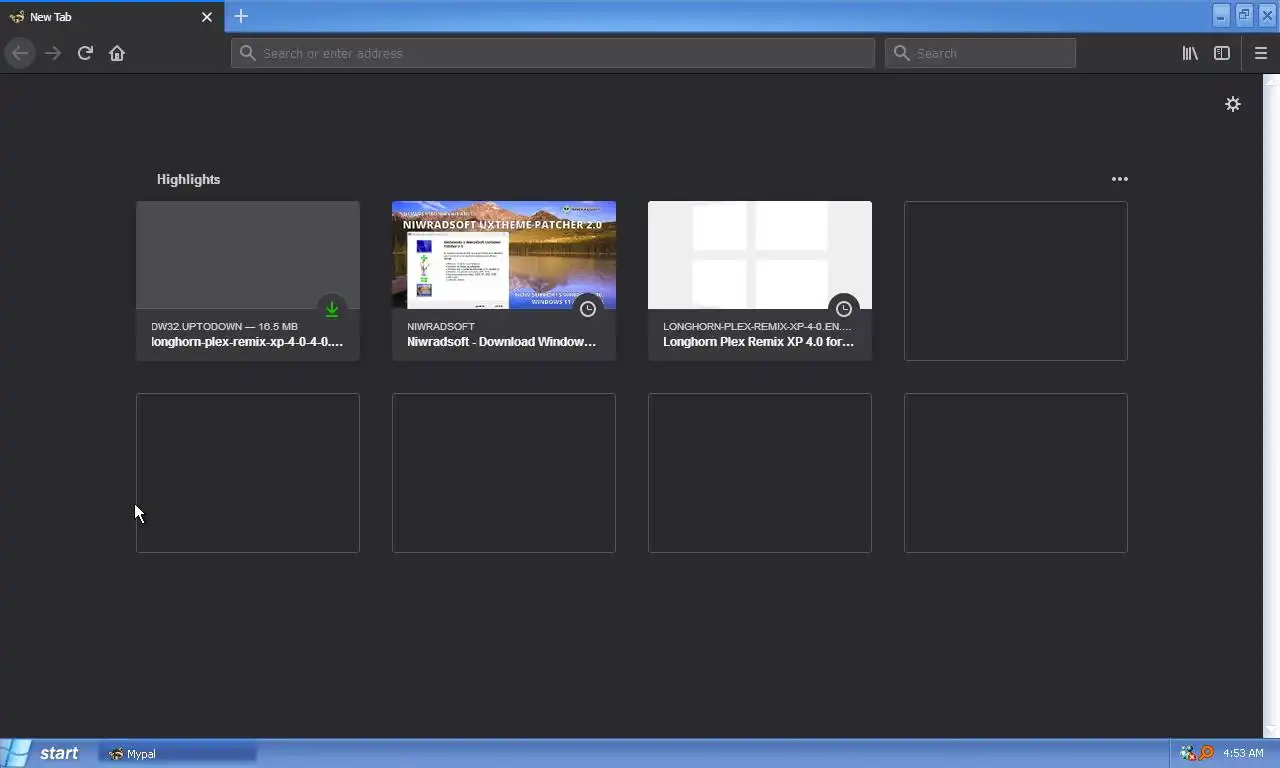The width and height of the screenshot is (1280, 768).
Task: Open Highlights section options menu
Action: (x=1120, y=179)
